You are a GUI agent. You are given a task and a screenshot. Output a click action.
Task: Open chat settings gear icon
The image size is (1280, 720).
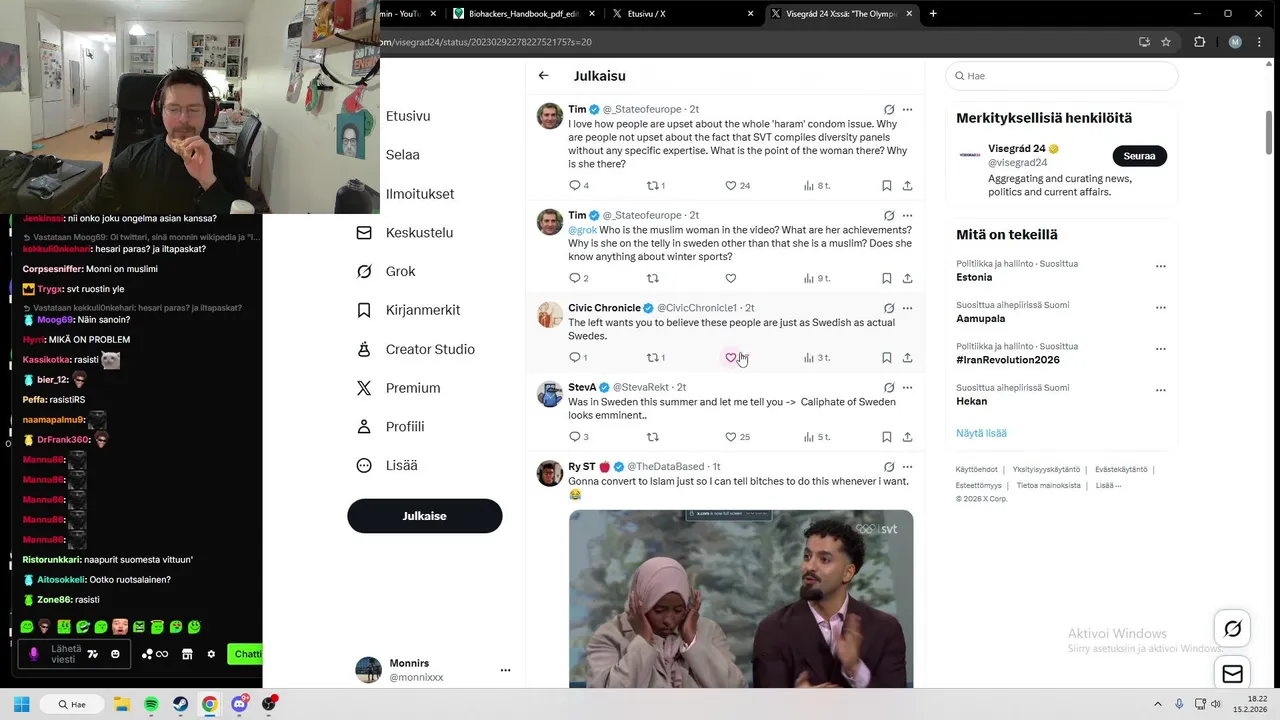[211, 654]
